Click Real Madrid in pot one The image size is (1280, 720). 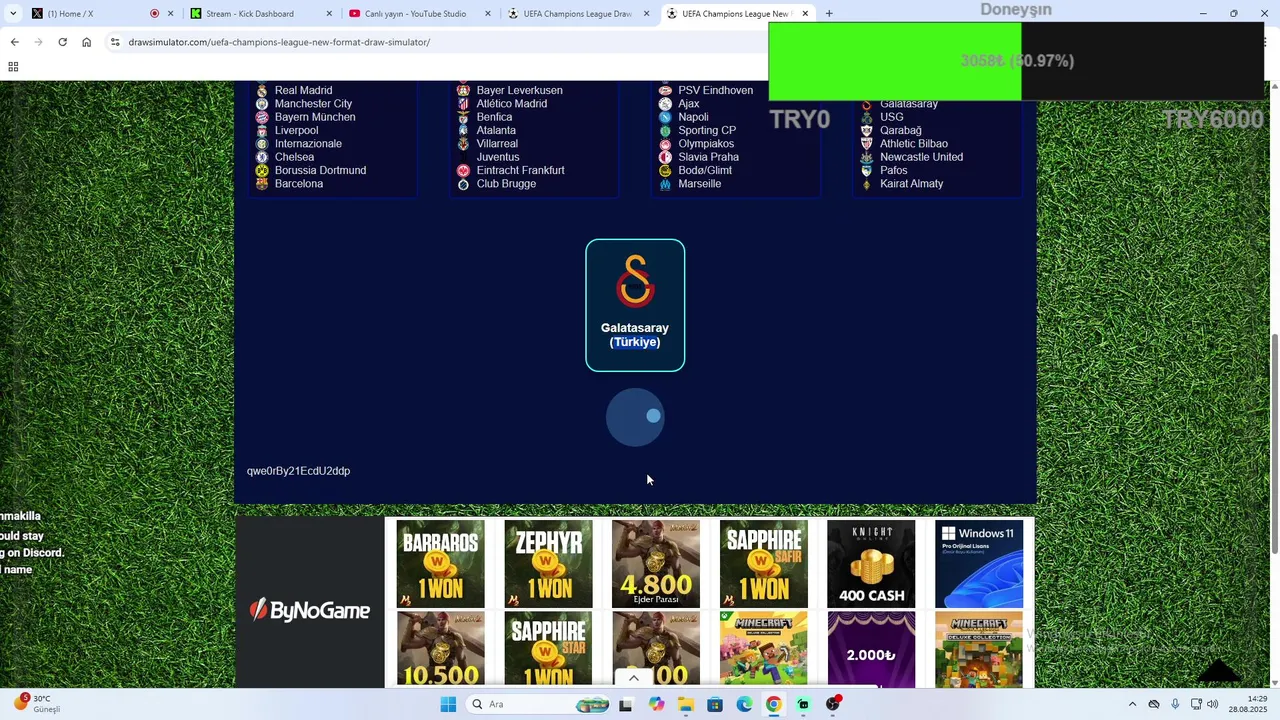(x=303, y=90)
